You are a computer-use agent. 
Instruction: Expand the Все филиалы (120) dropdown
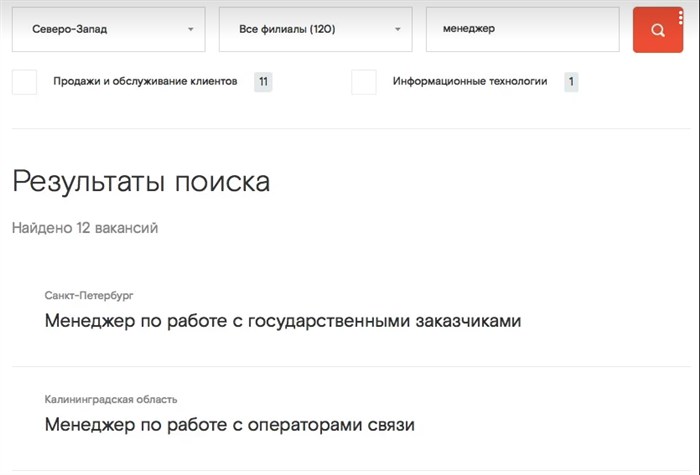pyautogui.click(x=316, y=29)
